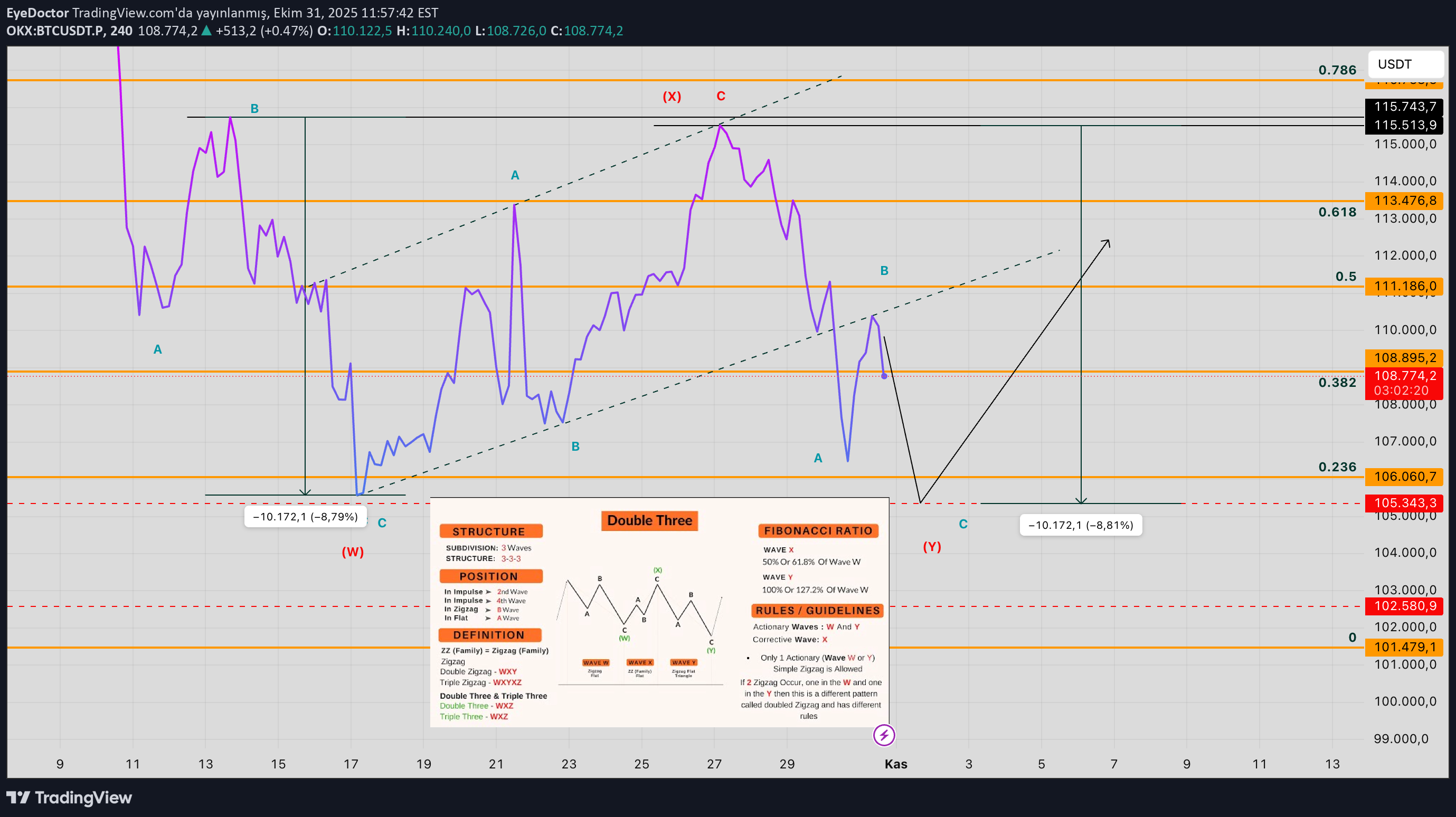The height and width of the screenshot is (817, 1456).
Task: Click the black 115.743,7 price label
Action: (1405, 106)
